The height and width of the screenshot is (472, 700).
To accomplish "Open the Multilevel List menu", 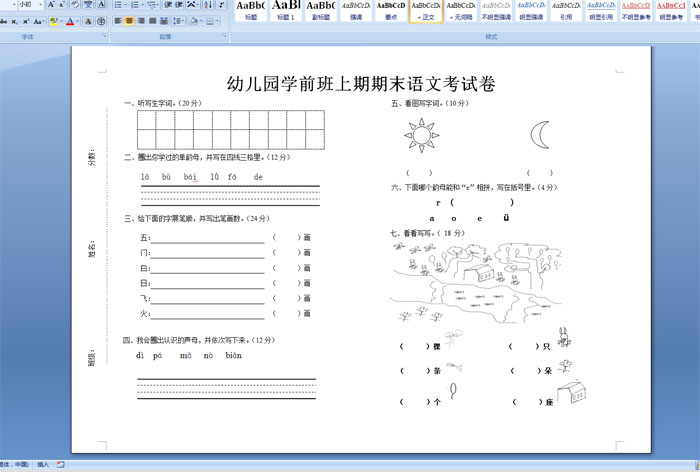I will click(153, 5).
